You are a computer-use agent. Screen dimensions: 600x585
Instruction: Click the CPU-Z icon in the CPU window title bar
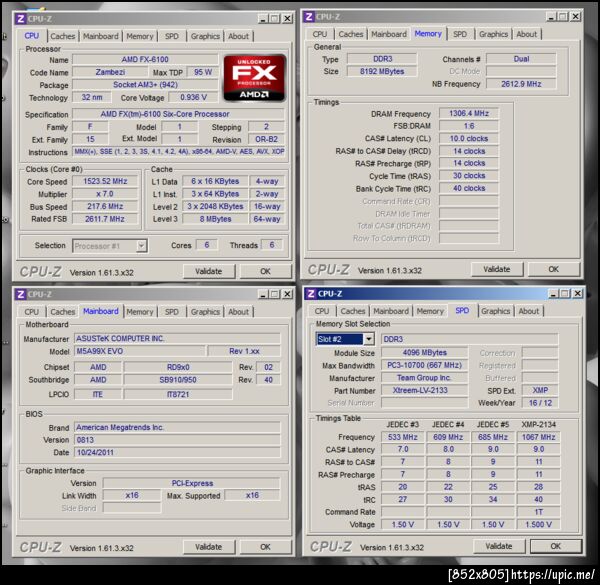click(21, 19)
